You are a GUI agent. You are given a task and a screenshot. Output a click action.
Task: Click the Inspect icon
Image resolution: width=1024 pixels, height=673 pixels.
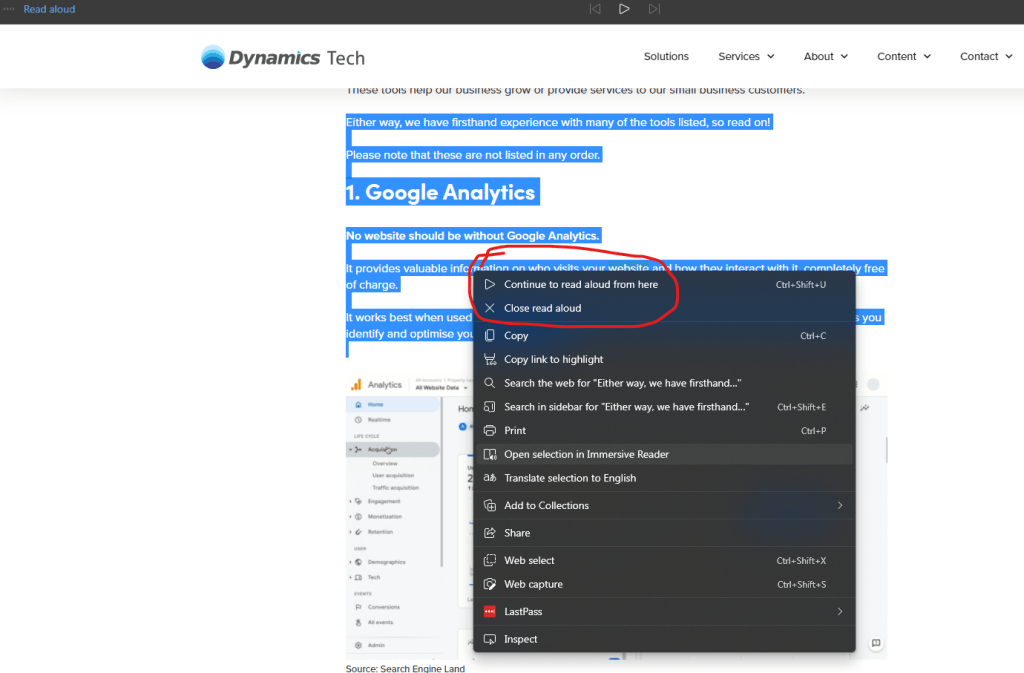(490, 639)
